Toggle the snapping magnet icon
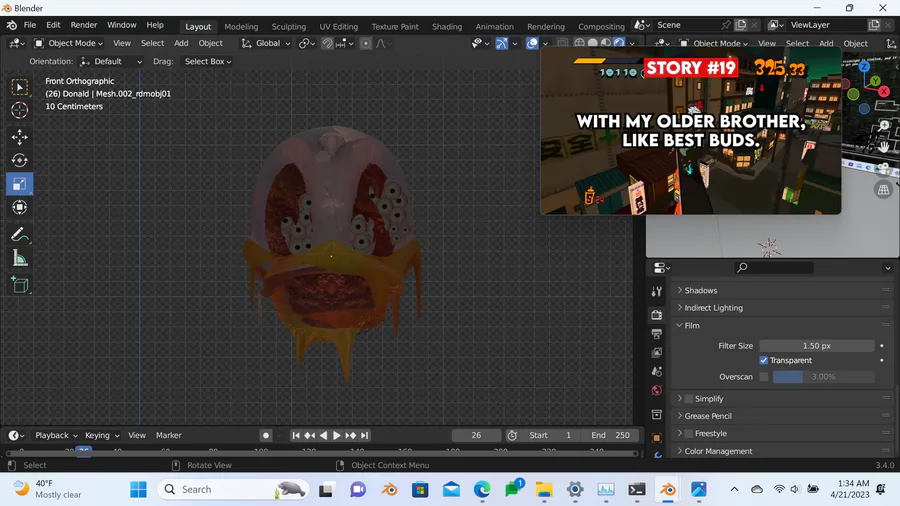The image size is (900, 506). click(x=327, y=44)
